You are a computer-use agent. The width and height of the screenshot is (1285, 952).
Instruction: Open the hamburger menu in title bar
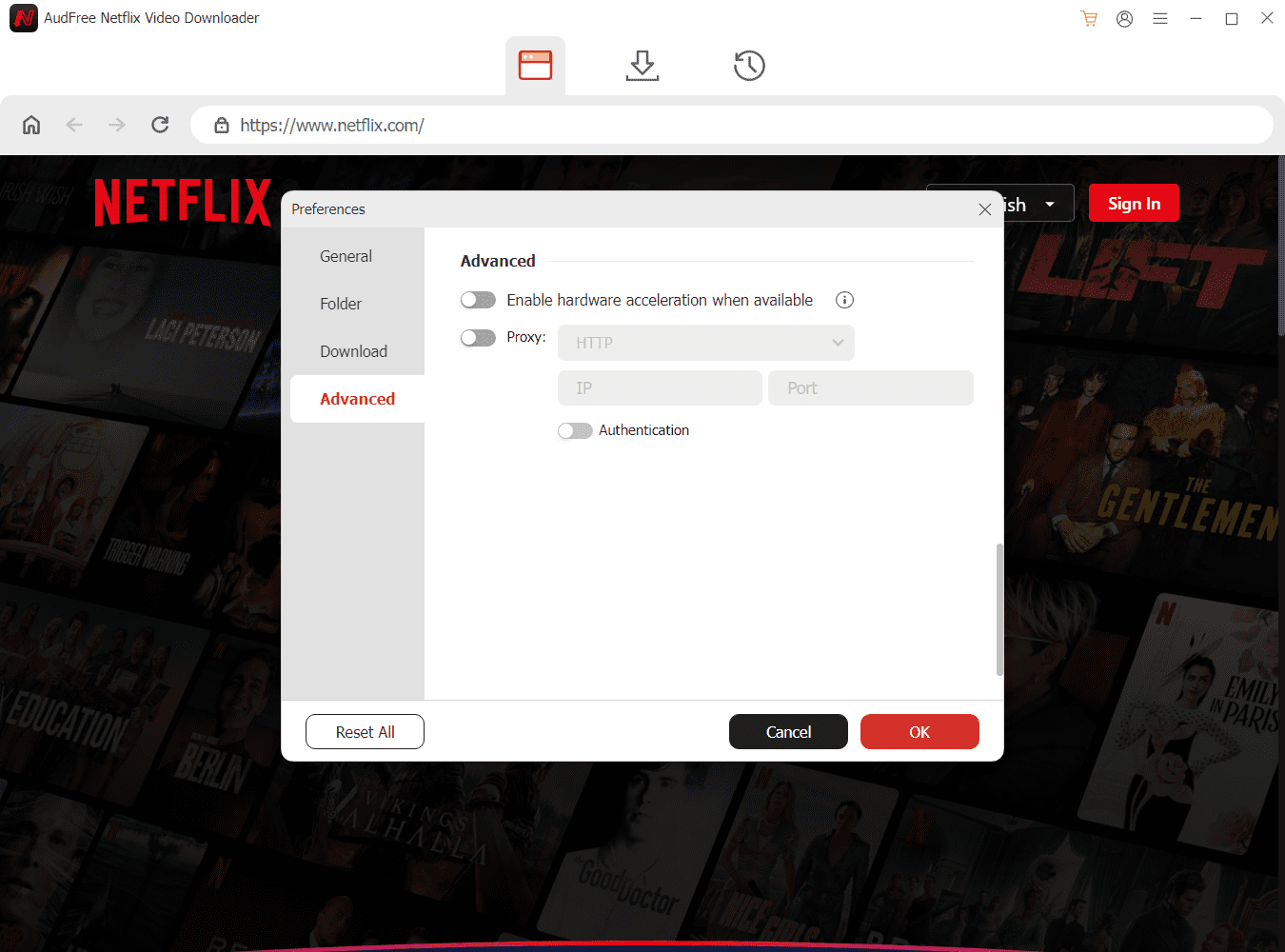tap(1160, 18)
